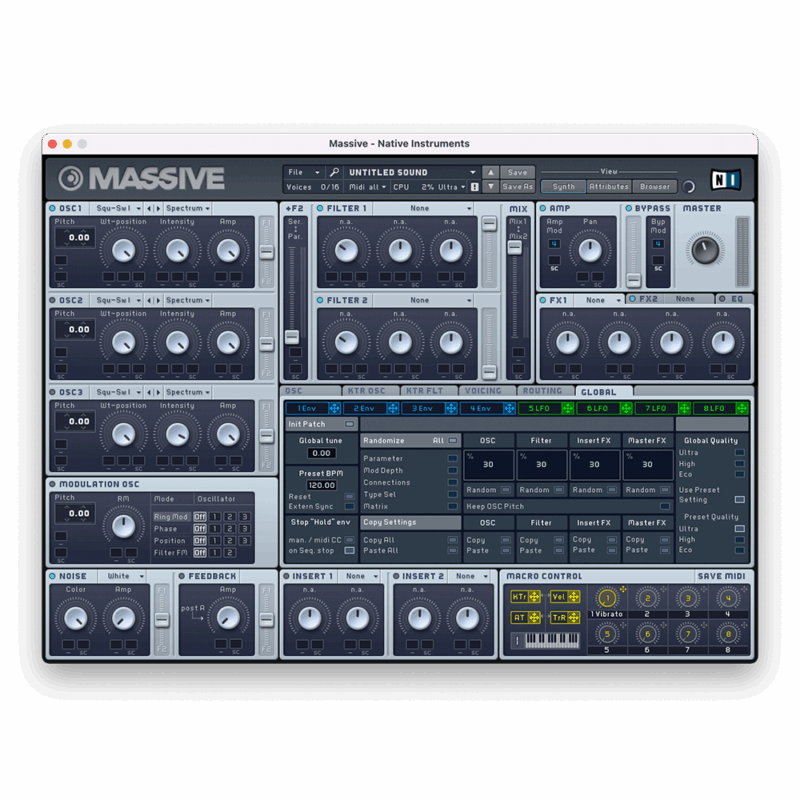The width and height of the screenshot is (800, 800).
Task: Click the 5 LFO modulation crosshair handle
Action: [567, 408]
